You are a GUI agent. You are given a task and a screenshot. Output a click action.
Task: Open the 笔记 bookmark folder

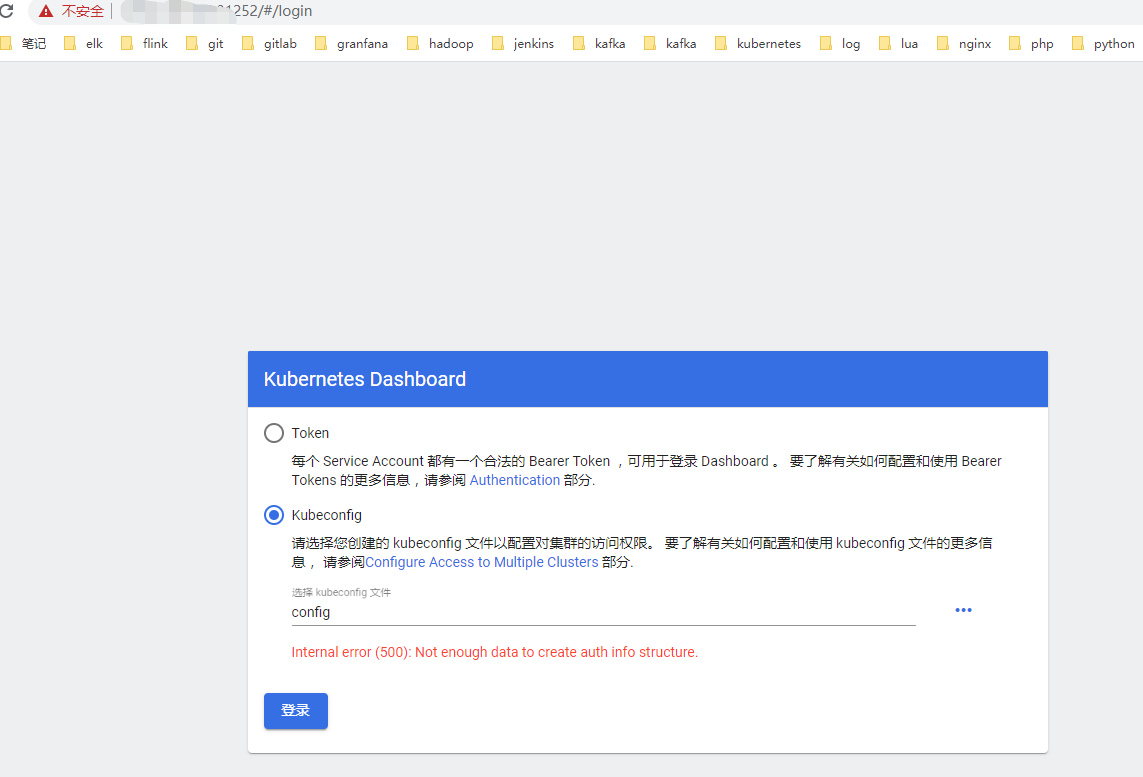pyautogui.click(x=24, y=44)
